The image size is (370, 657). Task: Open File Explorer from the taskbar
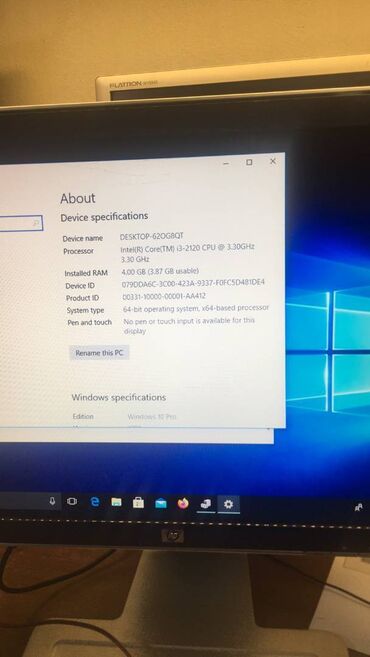click(116, 502)
